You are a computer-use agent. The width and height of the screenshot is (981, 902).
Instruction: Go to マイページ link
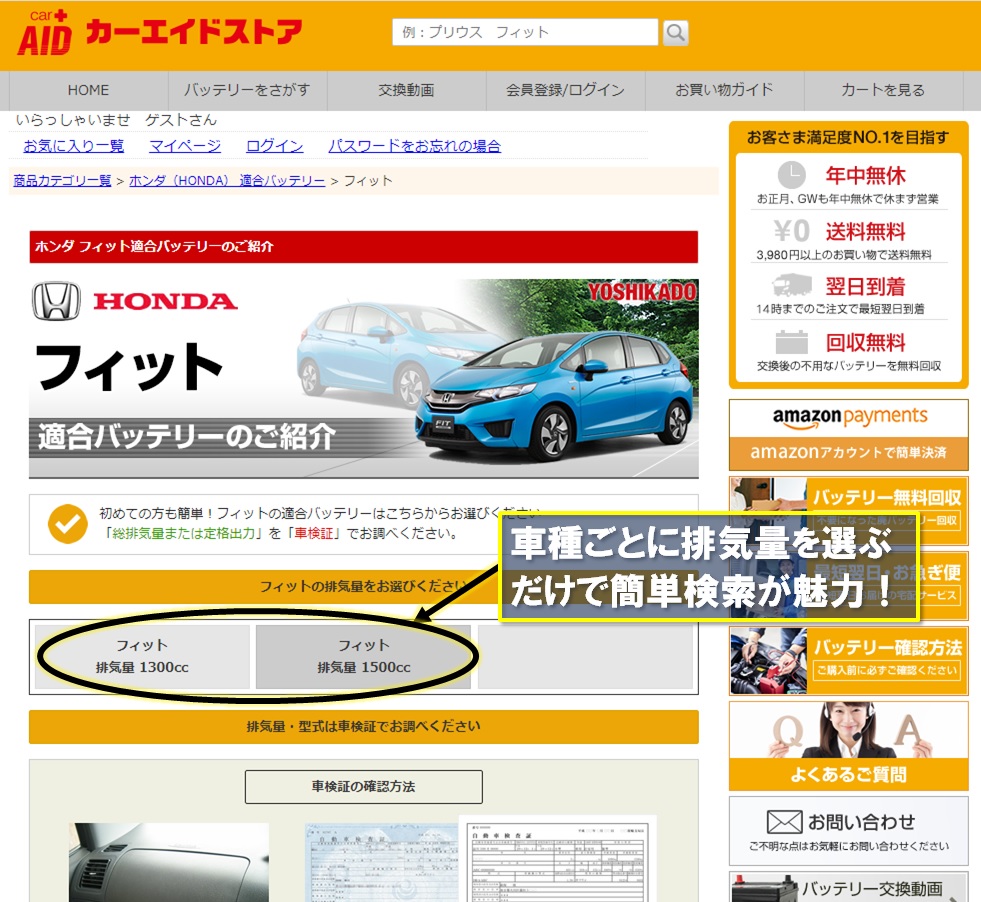(x=185, y=146)
